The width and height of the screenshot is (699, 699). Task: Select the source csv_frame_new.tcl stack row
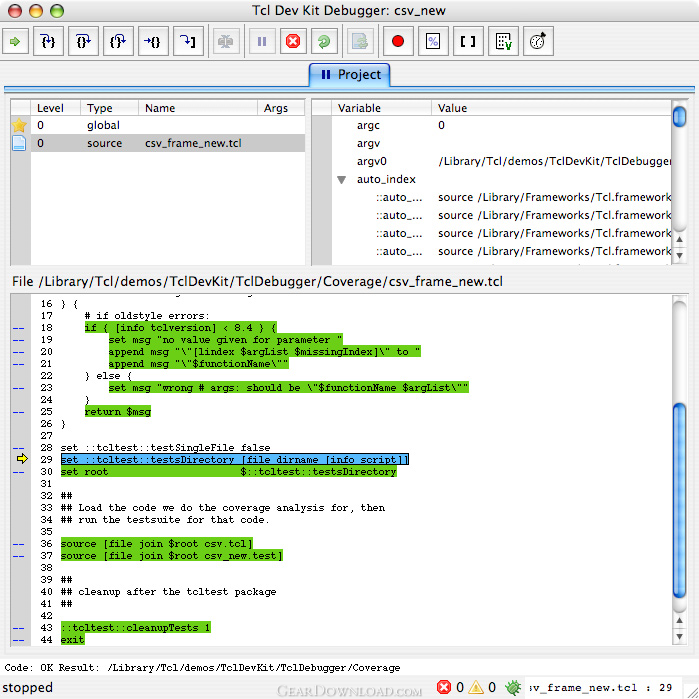[x=168, y=143]
